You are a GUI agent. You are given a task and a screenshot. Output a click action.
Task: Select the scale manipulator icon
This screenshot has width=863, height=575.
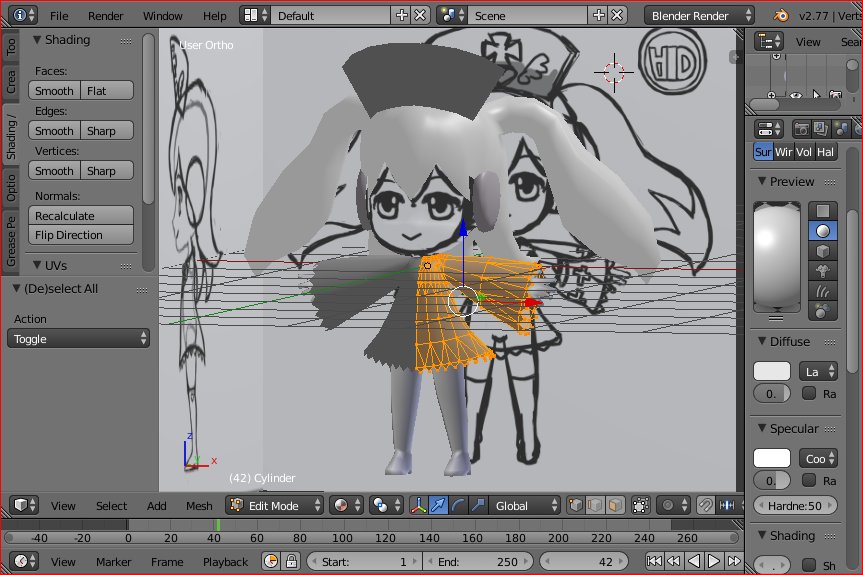tap(478, 505)
